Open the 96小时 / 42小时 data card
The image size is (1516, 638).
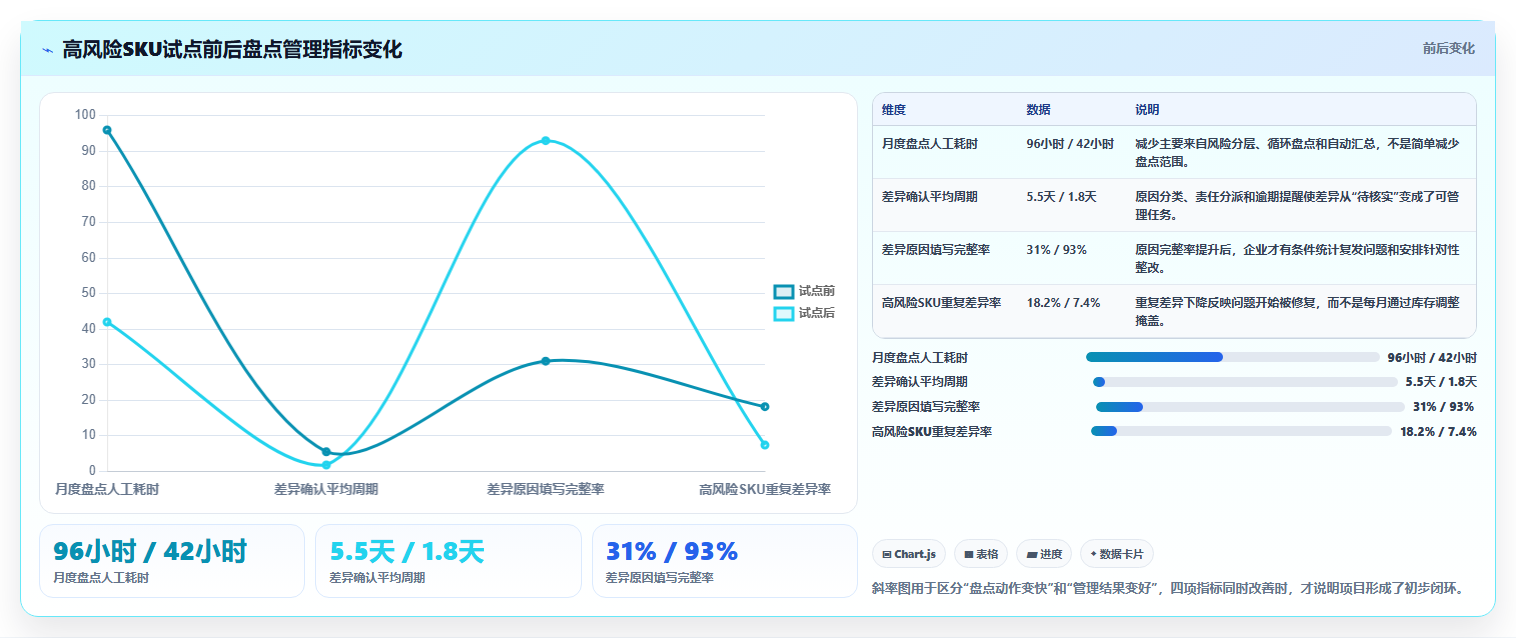(172, 561)
